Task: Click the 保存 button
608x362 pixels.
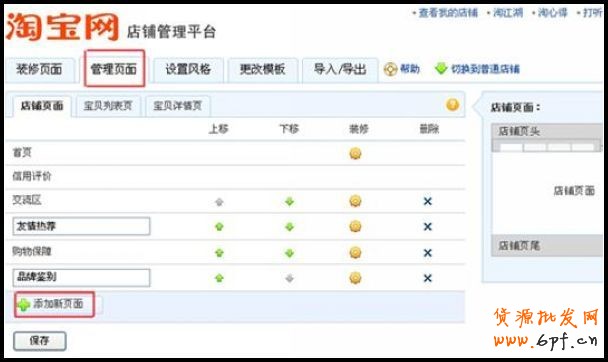Action: 40,341
